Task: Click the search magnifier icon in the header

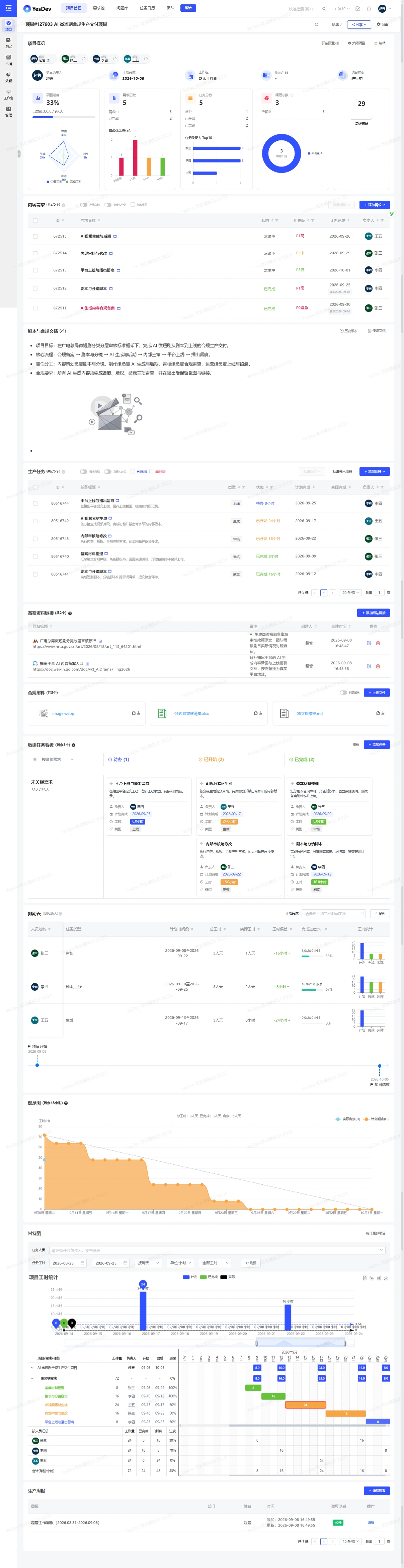Action: pos(324,8)
